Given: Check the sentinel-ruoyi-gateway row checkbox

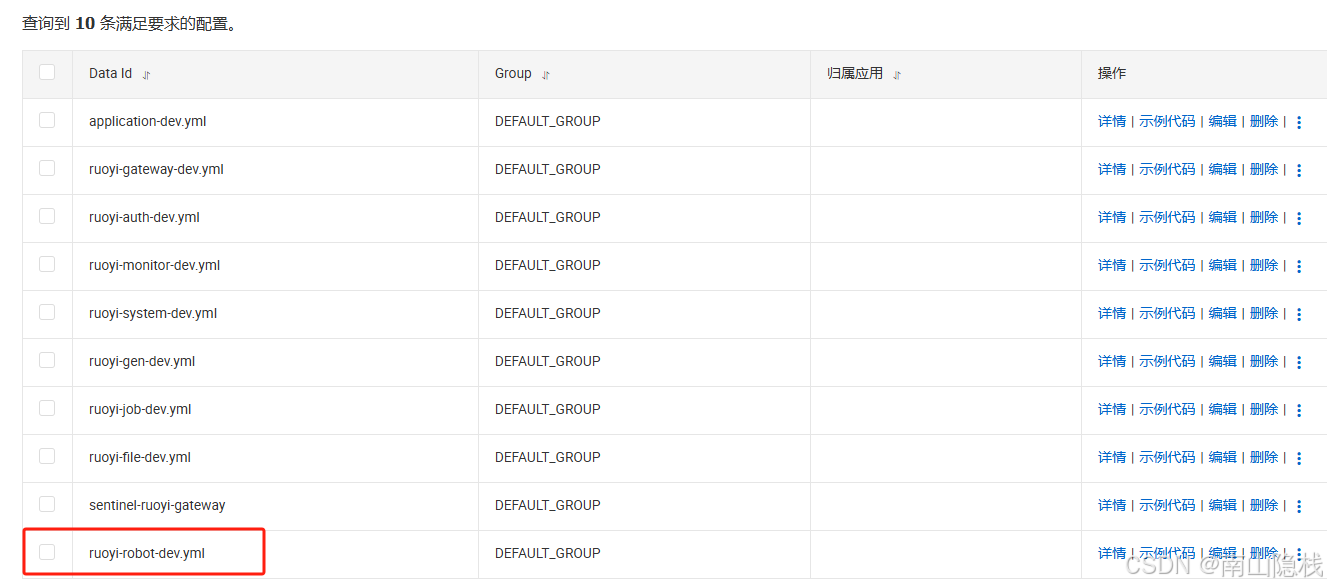Looking at the screenshot, I should coord(47,504).
